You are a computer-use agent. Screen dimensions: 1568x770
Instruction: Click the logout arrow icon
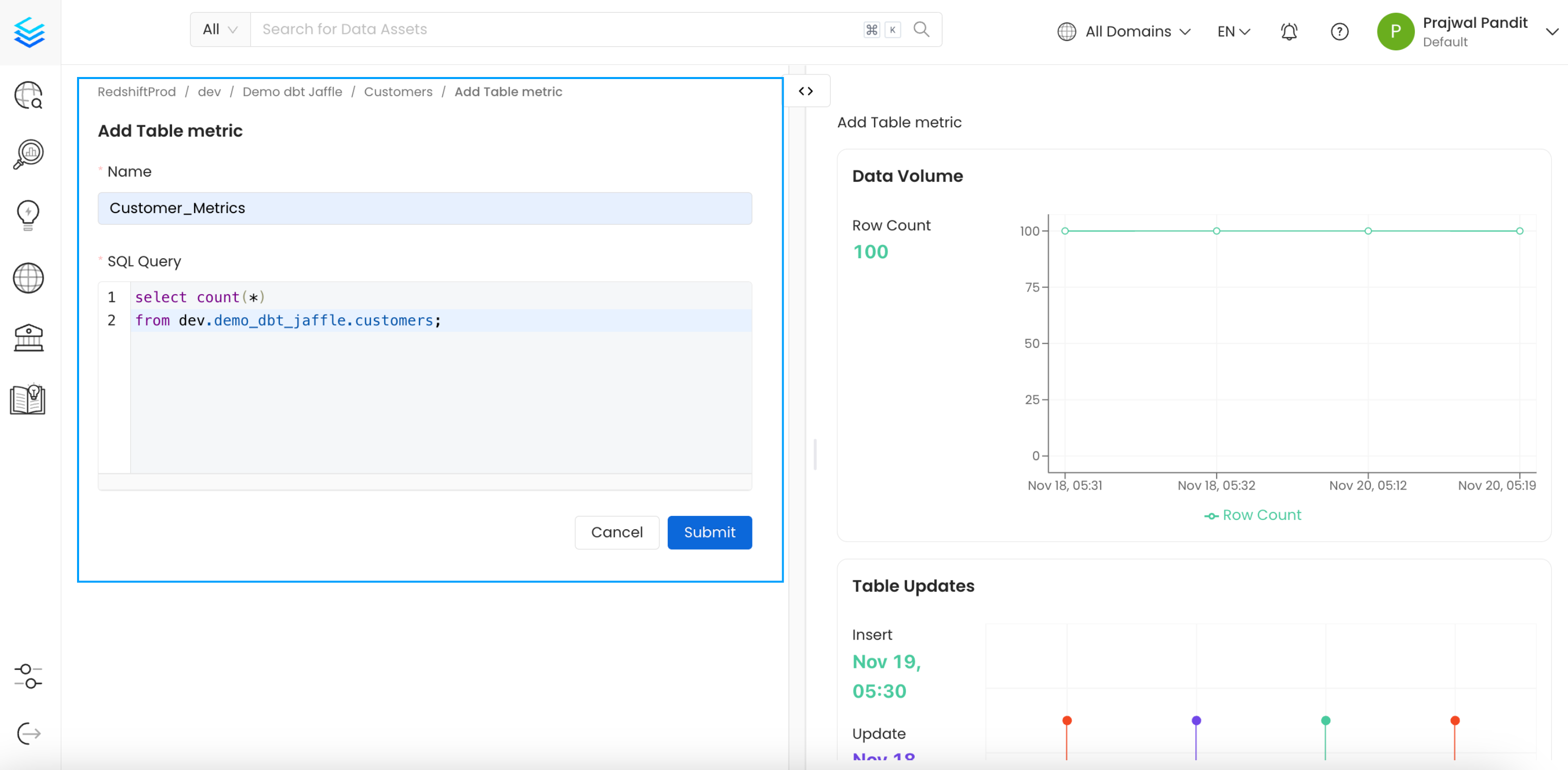(29, 734)
